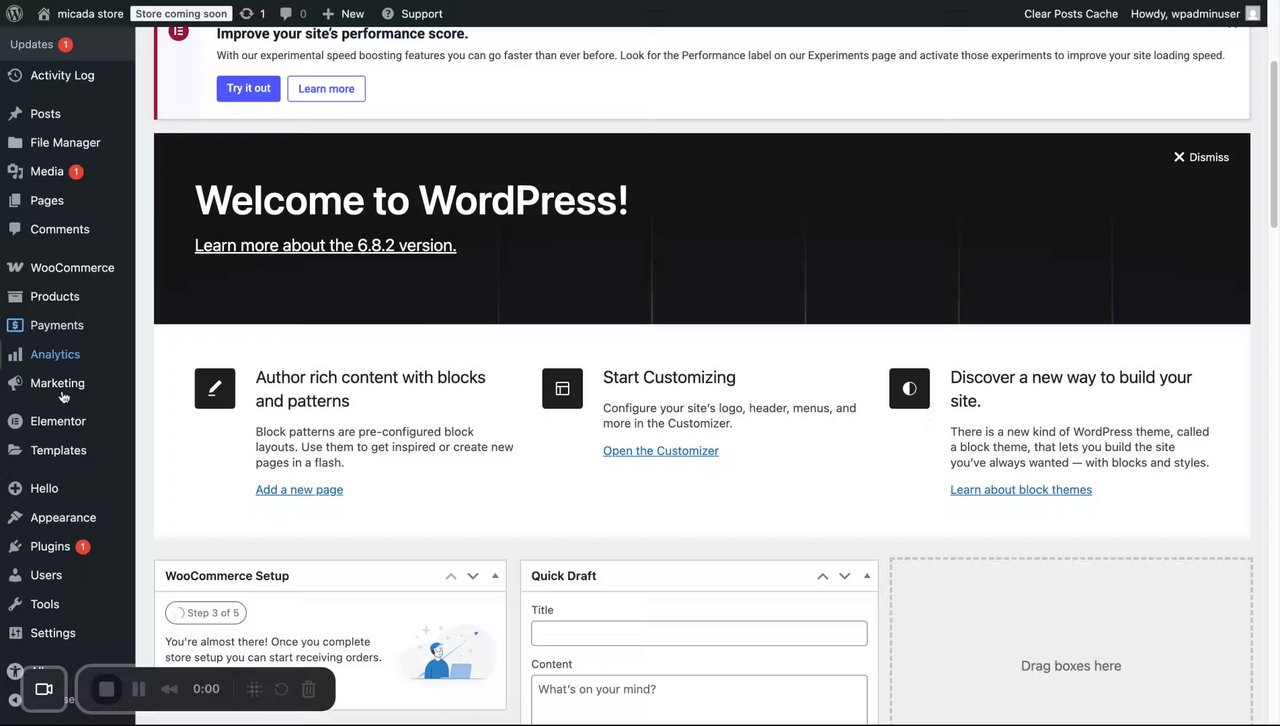The height and width of the screenshot is (726, 1280).
Task: Open the Customizer link
Action: coord(661,451)
